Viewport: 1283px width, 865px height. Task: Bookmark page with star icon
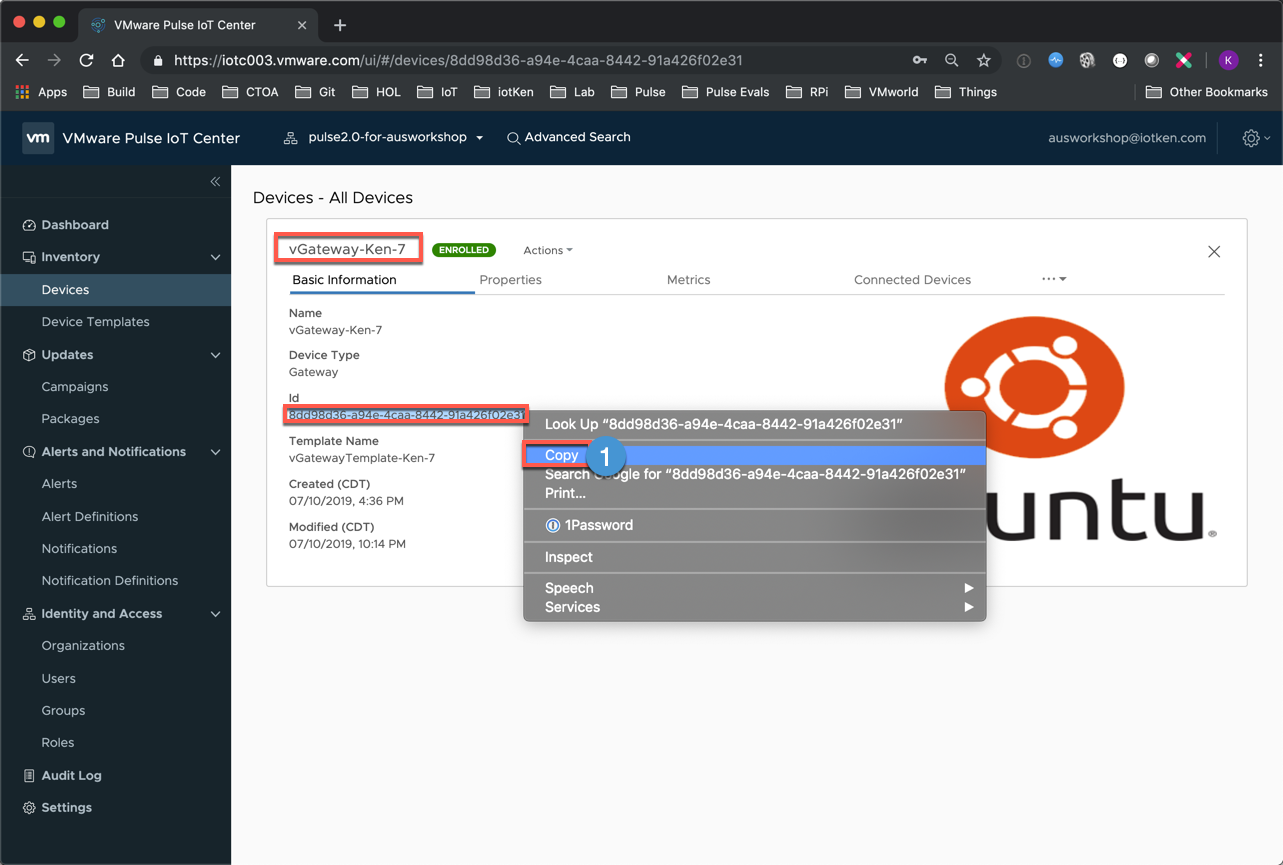(x=984, y=60)
